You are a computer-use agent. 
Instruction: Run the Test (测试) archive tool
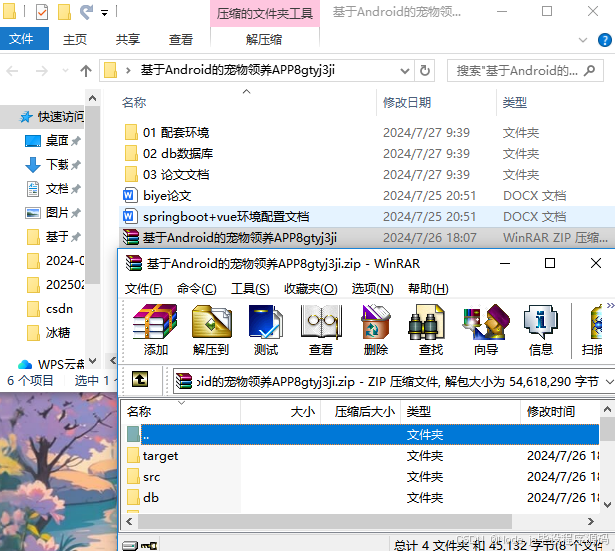click(266, 330)
